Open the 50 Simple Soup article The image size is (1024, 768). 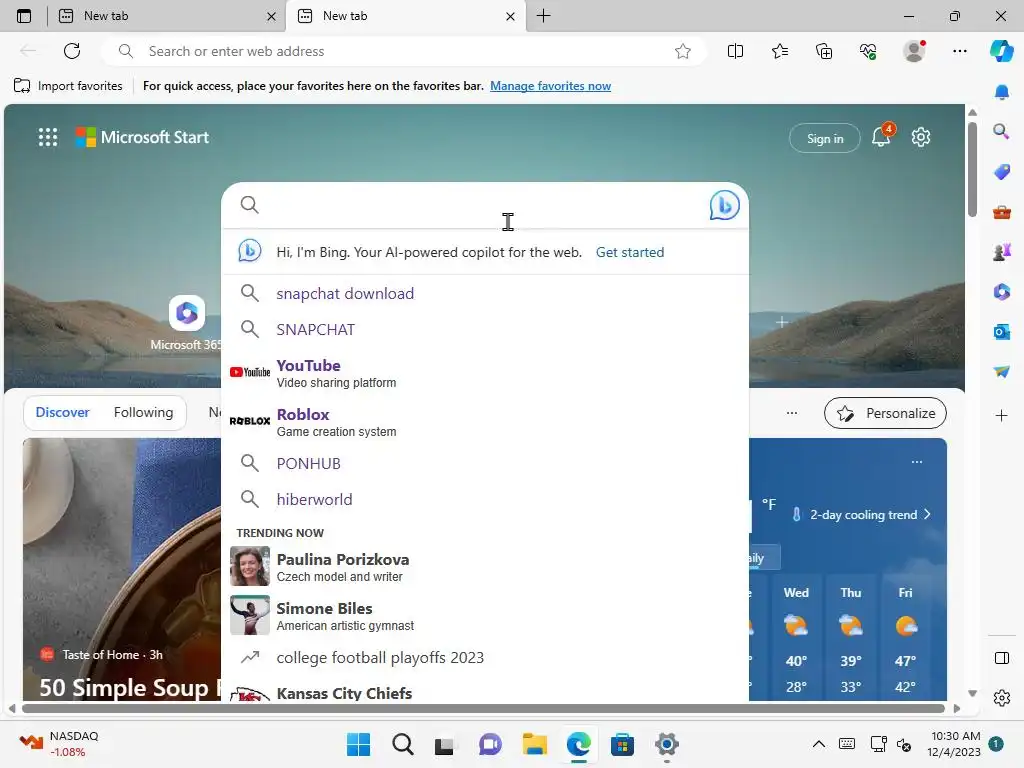point(129,688)
